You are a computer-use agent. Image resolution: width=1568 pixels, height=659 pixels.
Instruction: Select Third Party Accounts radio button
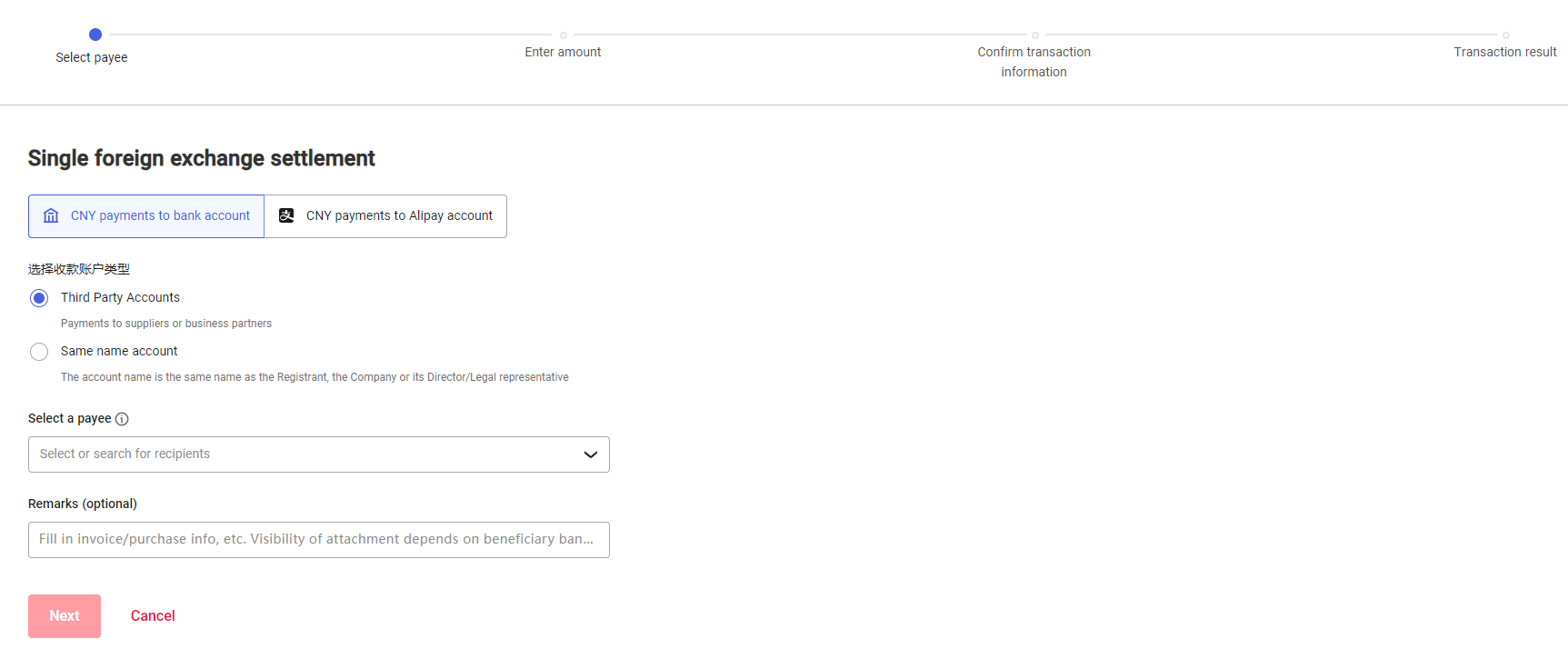39,298
